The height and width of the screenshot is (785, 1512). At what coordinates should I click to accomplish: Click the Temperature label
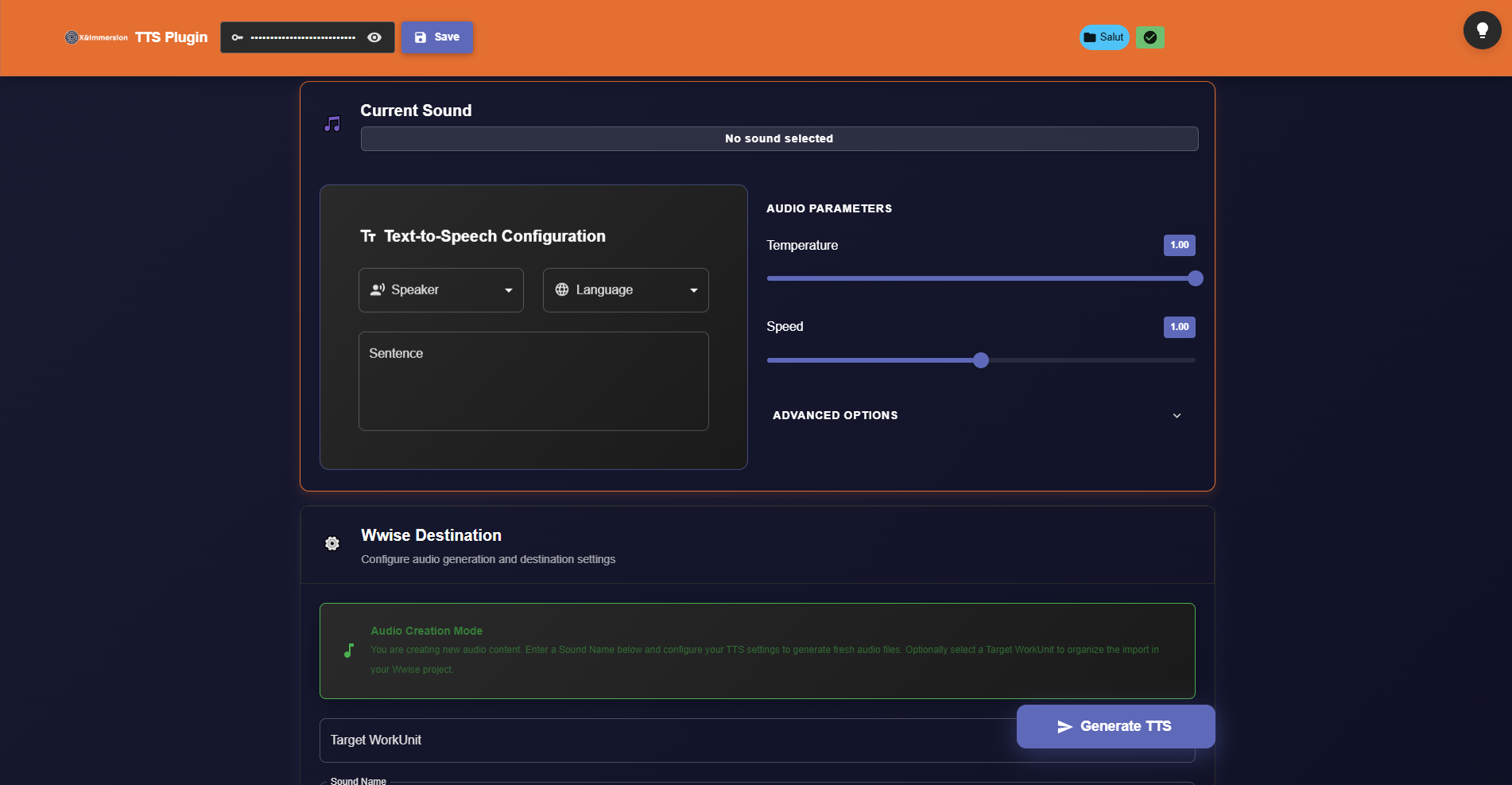point(802,245)
